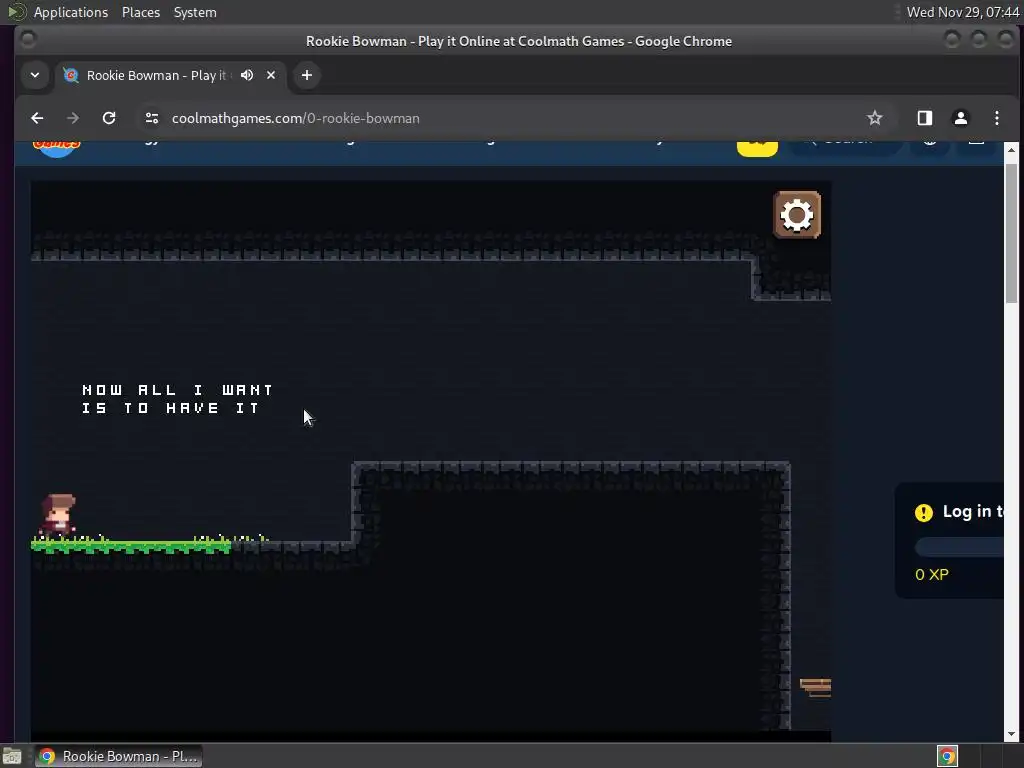This screenshot has width=1024, height=768.
Task: Click the Applications menu launcher icon
Action: pos(16,12)
